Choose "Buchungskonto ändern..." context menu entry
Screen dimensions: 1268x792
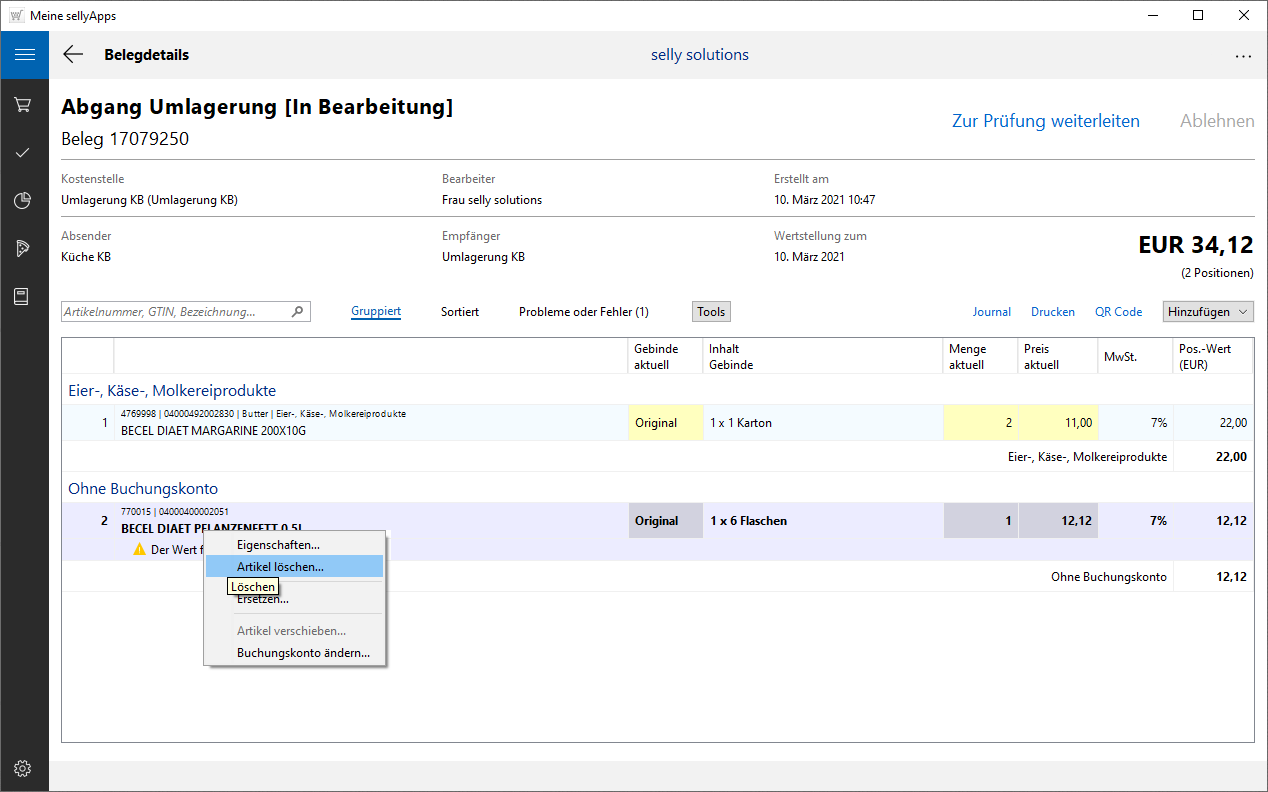[303, 653]
